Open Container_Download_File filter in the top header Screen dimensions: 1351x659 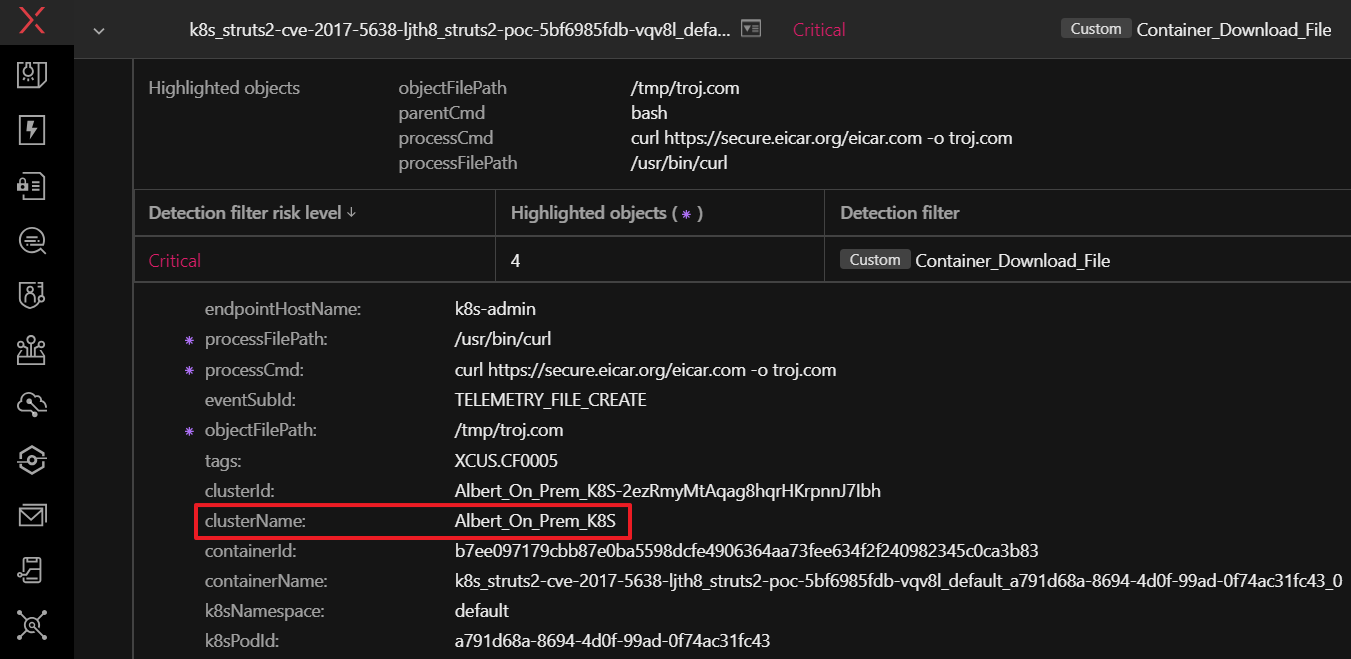tap(1233, 30)
